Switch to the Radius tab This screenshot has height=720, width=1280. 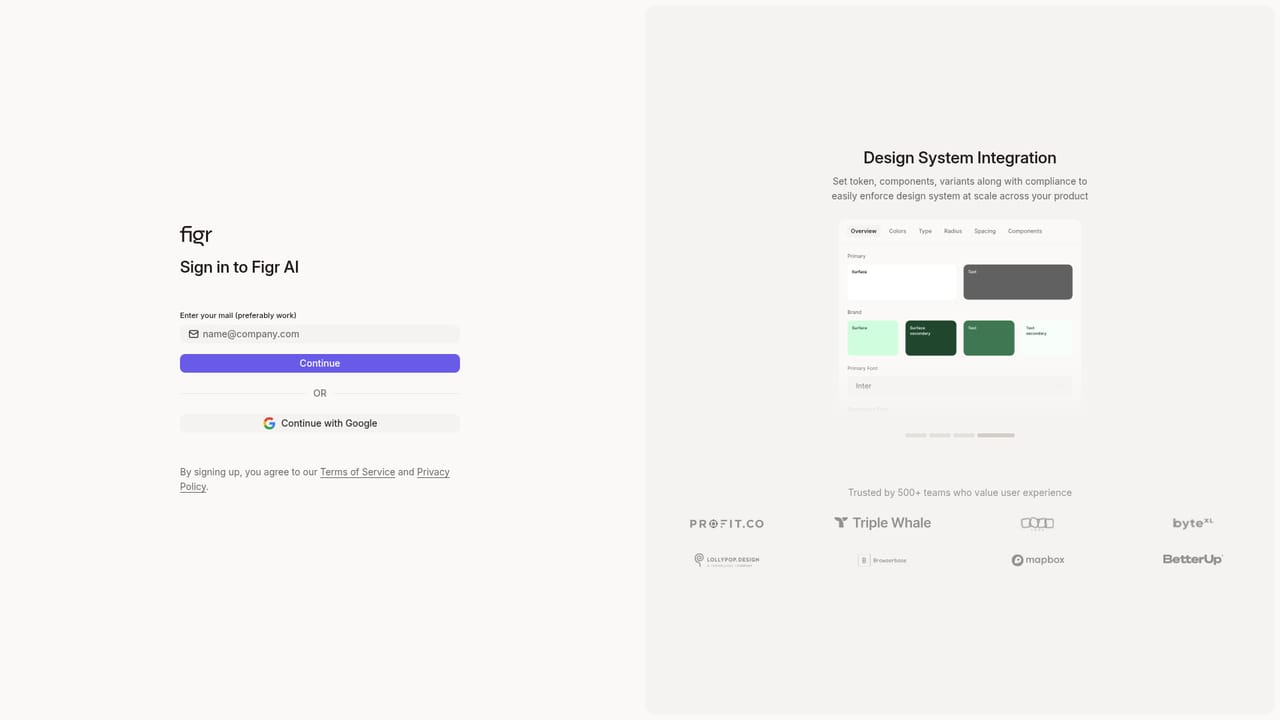pyautogui.click(x=953, y=231)
